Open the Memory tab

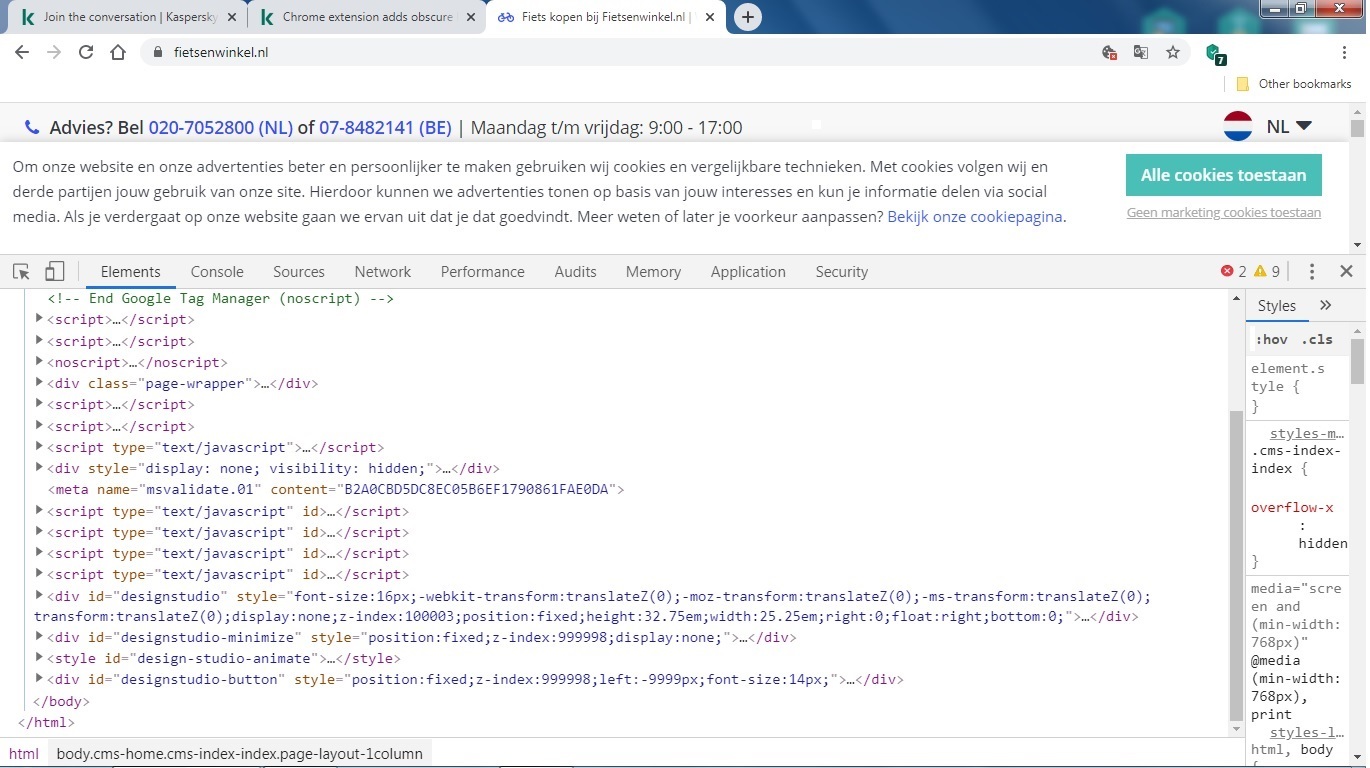tap(653, 271)
